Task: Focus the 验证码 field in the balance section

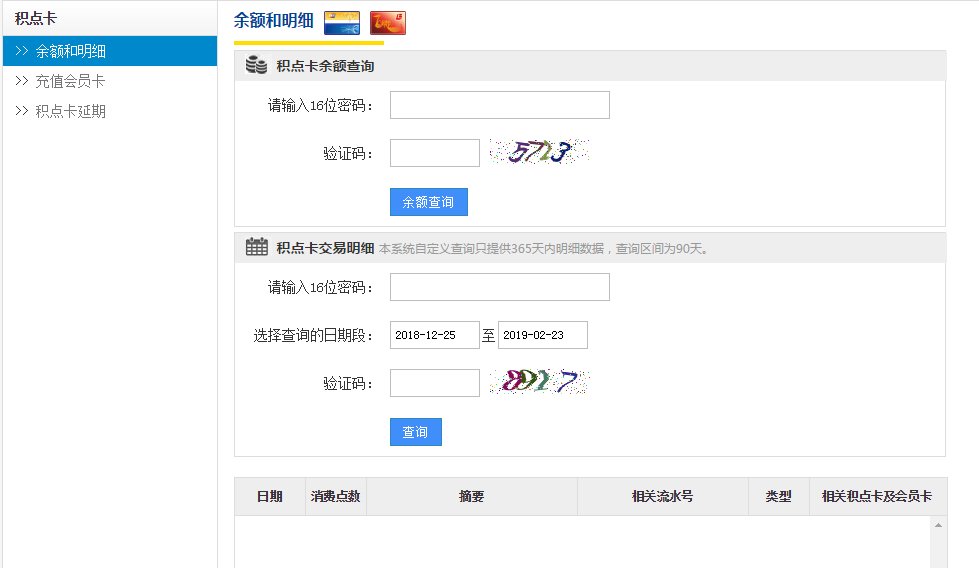Action: point(435,153)
